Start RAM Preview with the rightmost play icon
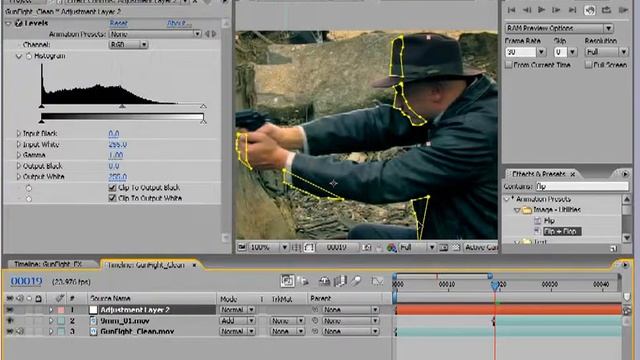640x360 pixels. point(623,10)
